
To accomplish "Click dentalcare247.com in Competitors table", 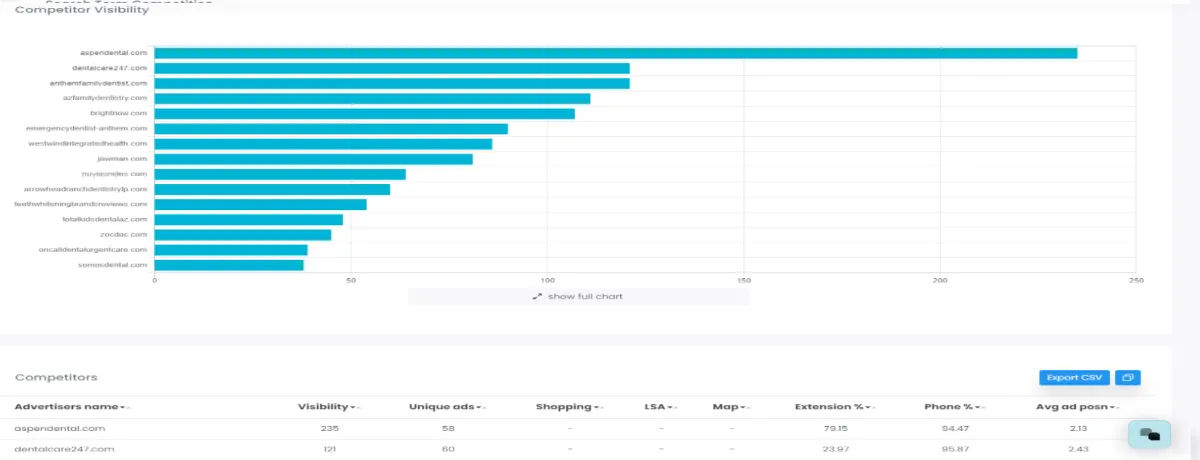I will pyautogui.click(x=64, y=449).
